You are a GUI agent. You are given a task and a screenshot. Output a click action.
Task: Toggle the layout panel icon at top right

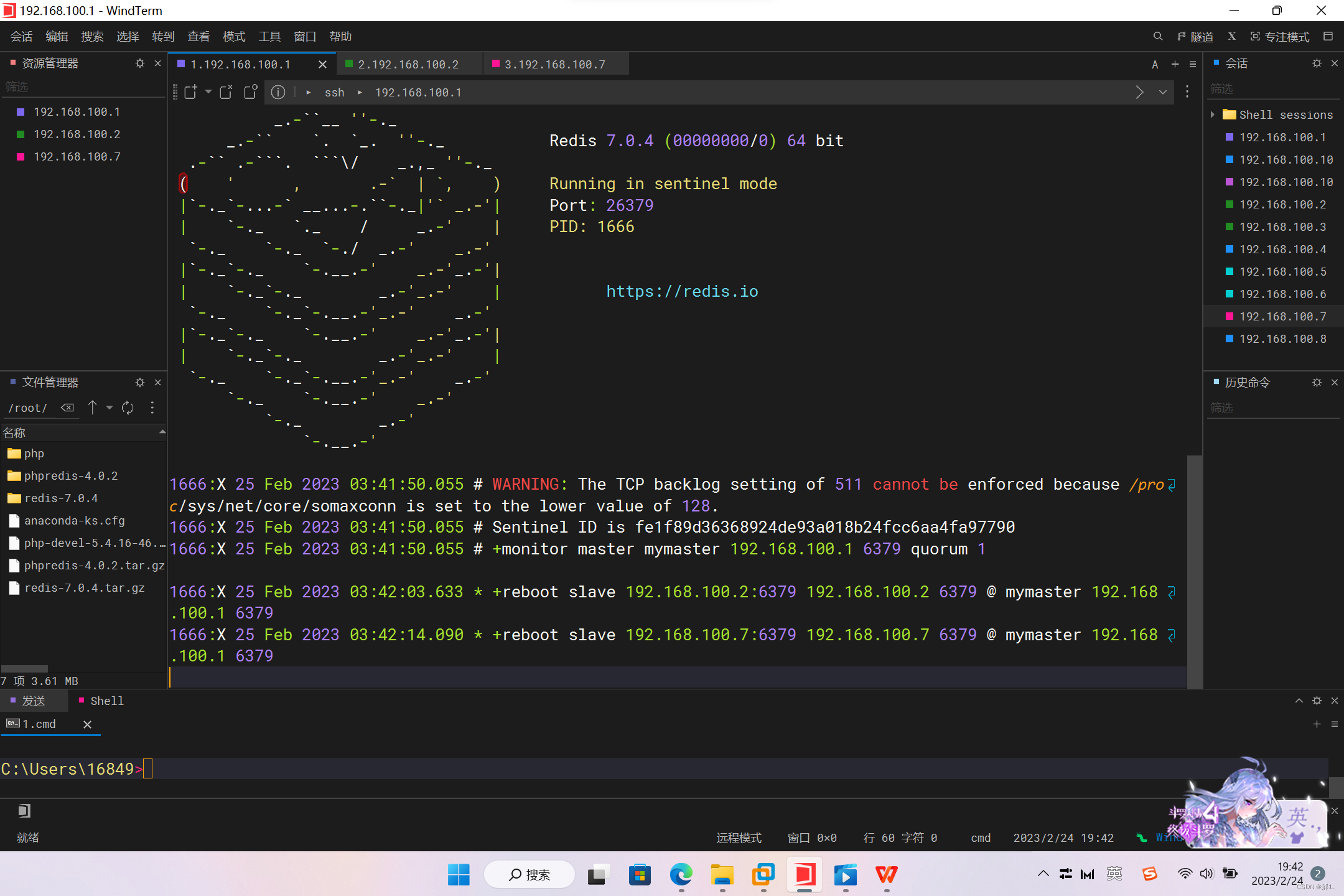[1328, 37]
